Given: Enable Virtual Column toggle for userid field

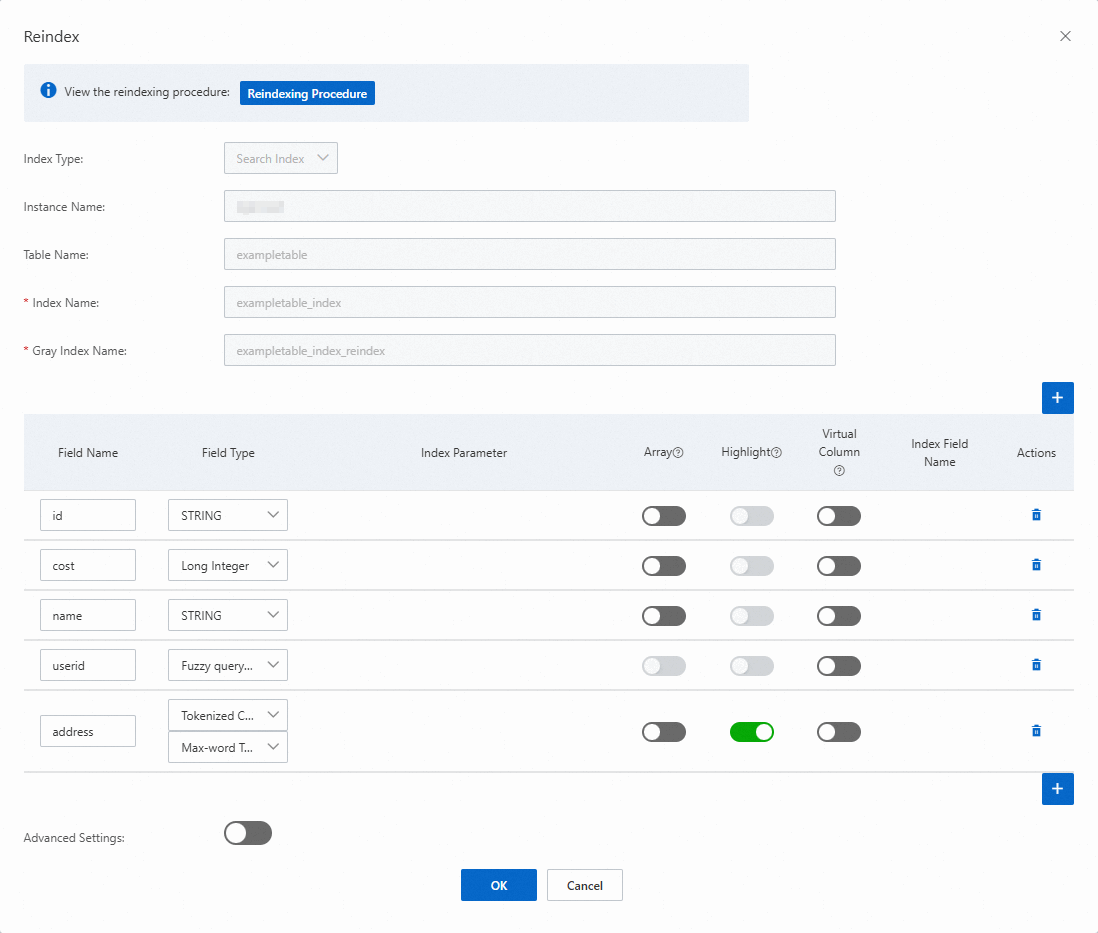Looking at the screenshot, I should click(x=839, y=665).
